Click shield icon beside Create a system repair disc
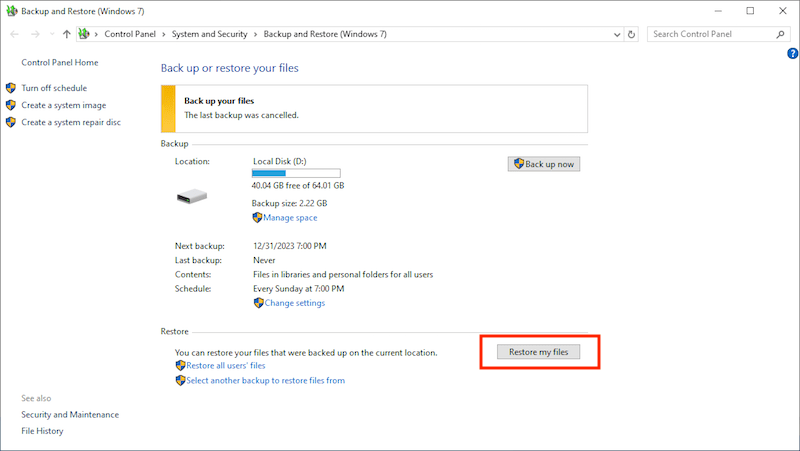The width and height of the screenshot is (800, 451). pos(11,122)
